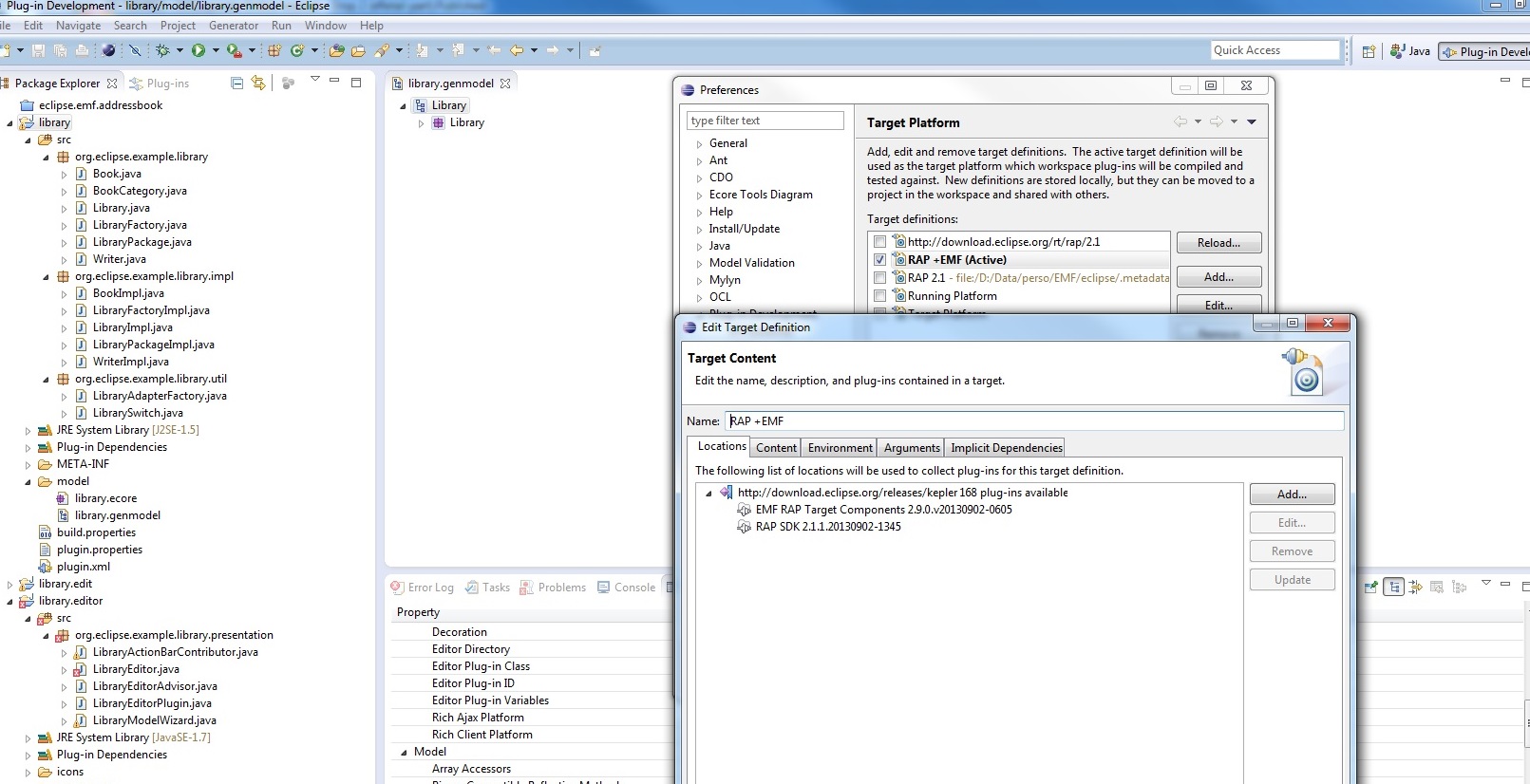Image resolution: width=1530 pixels, height=784 pixels.
Task: Close the Package Explorer view tab
Action: coord(112,84)
